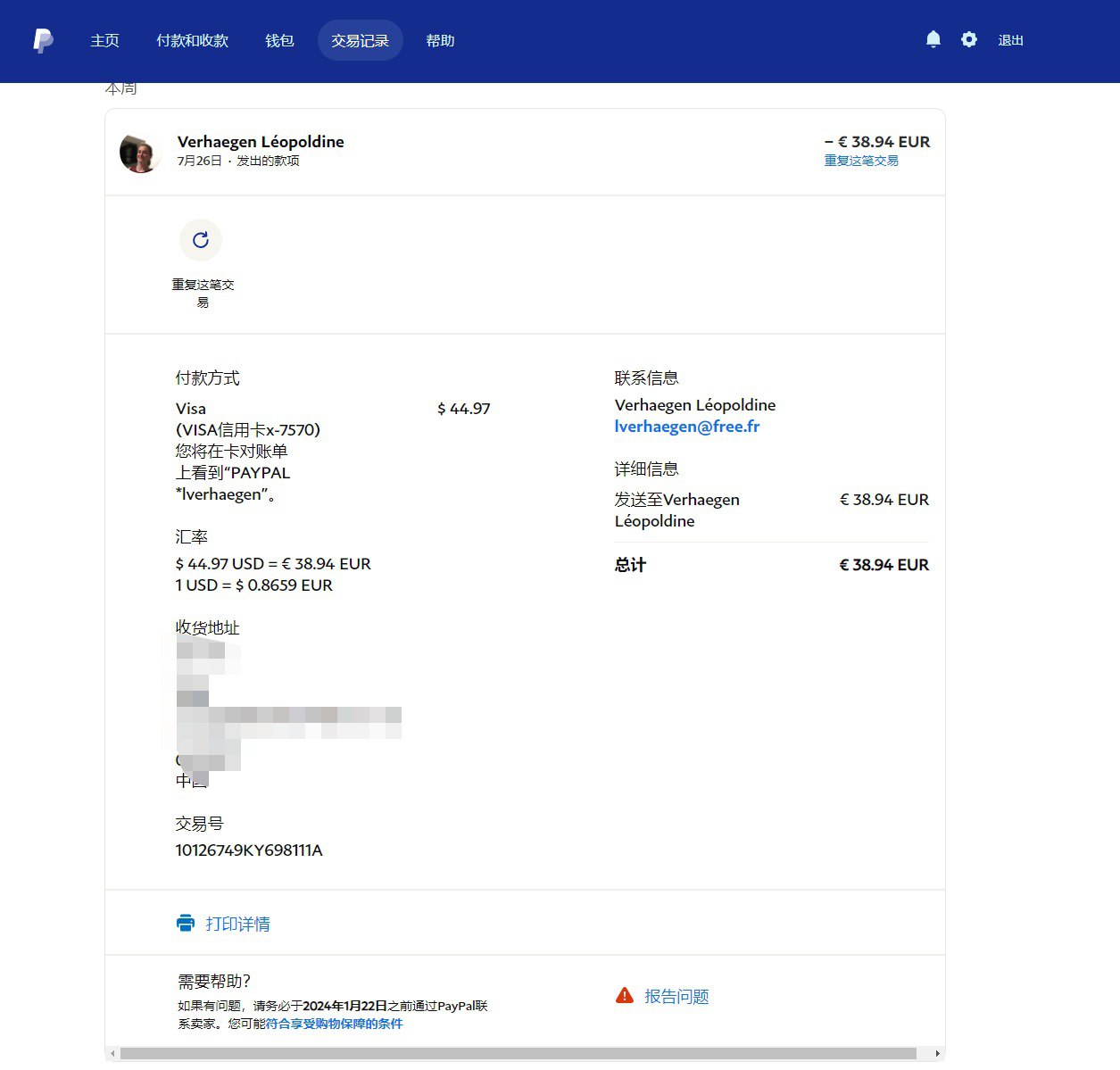Select the 交易记录 tab
This screenshot has height=1070, width=1120.
[360, 41]
